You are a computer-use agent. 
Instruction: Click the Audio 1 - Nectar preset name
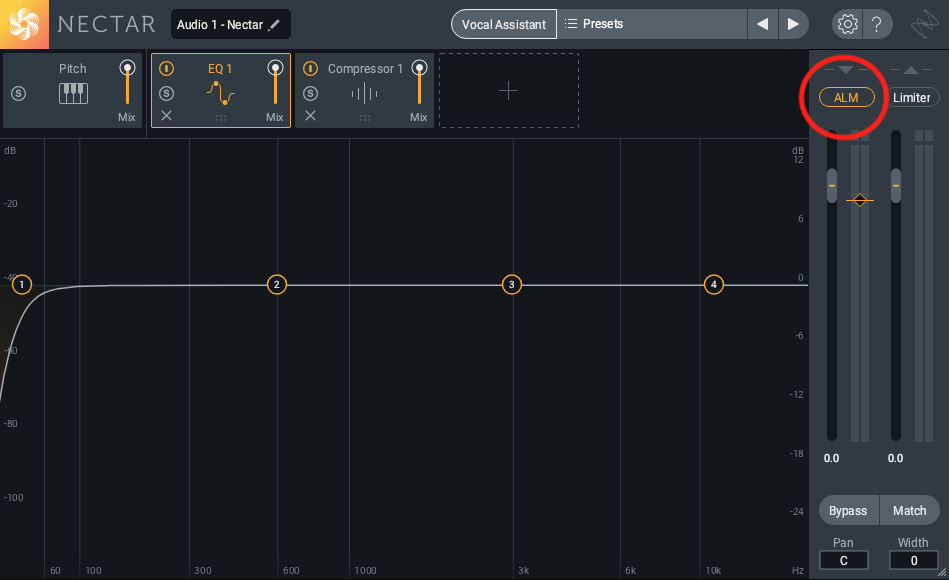point(220,25)
